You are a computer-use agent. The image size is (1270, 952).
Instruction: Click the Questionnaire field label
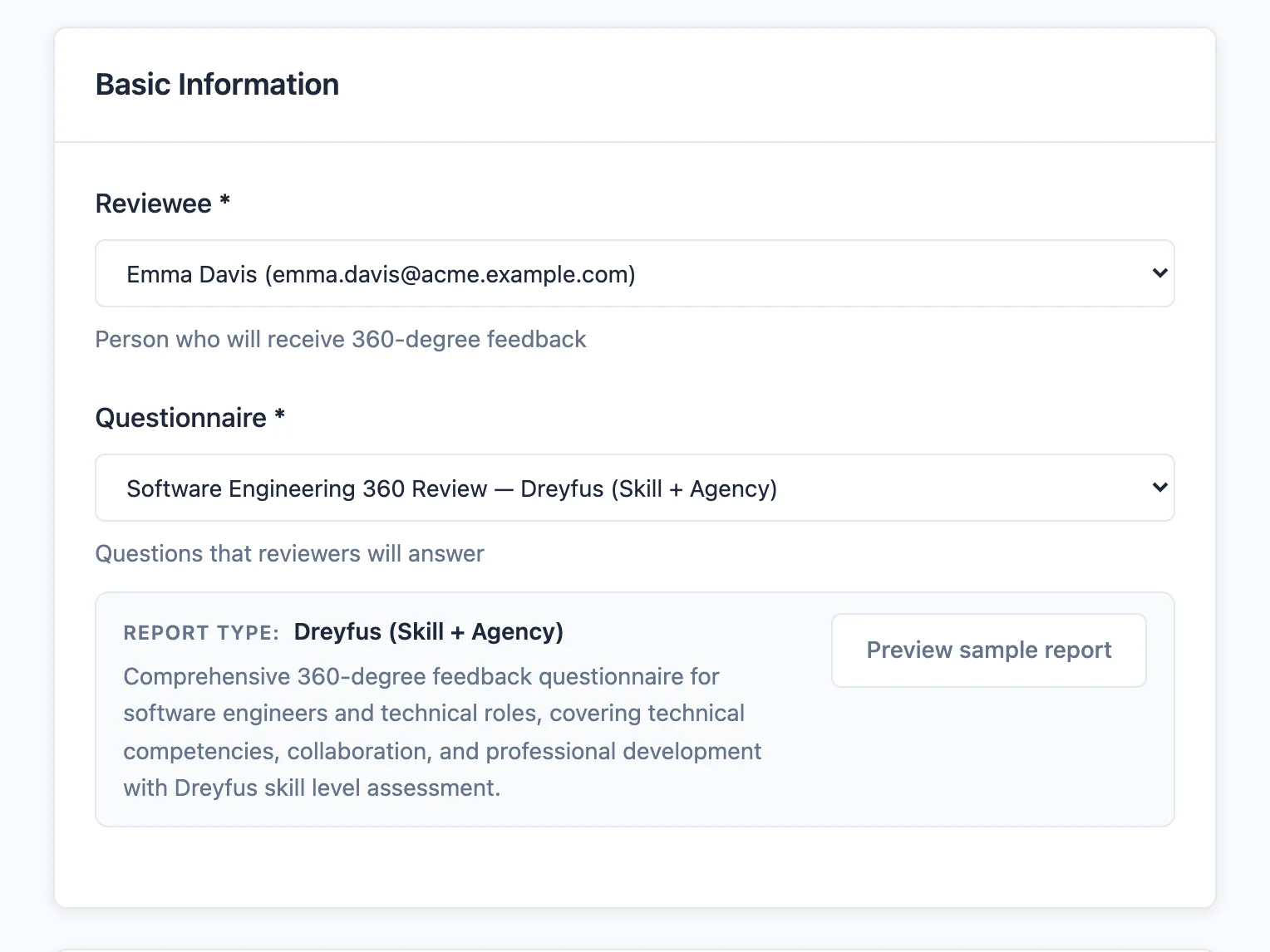(190, 418)
